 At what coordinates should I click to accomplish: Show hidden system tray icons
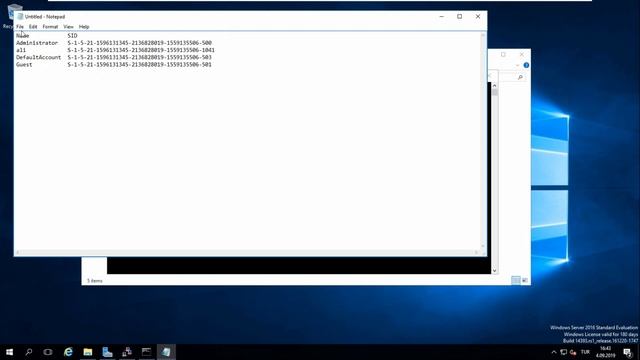coord(554,352)
